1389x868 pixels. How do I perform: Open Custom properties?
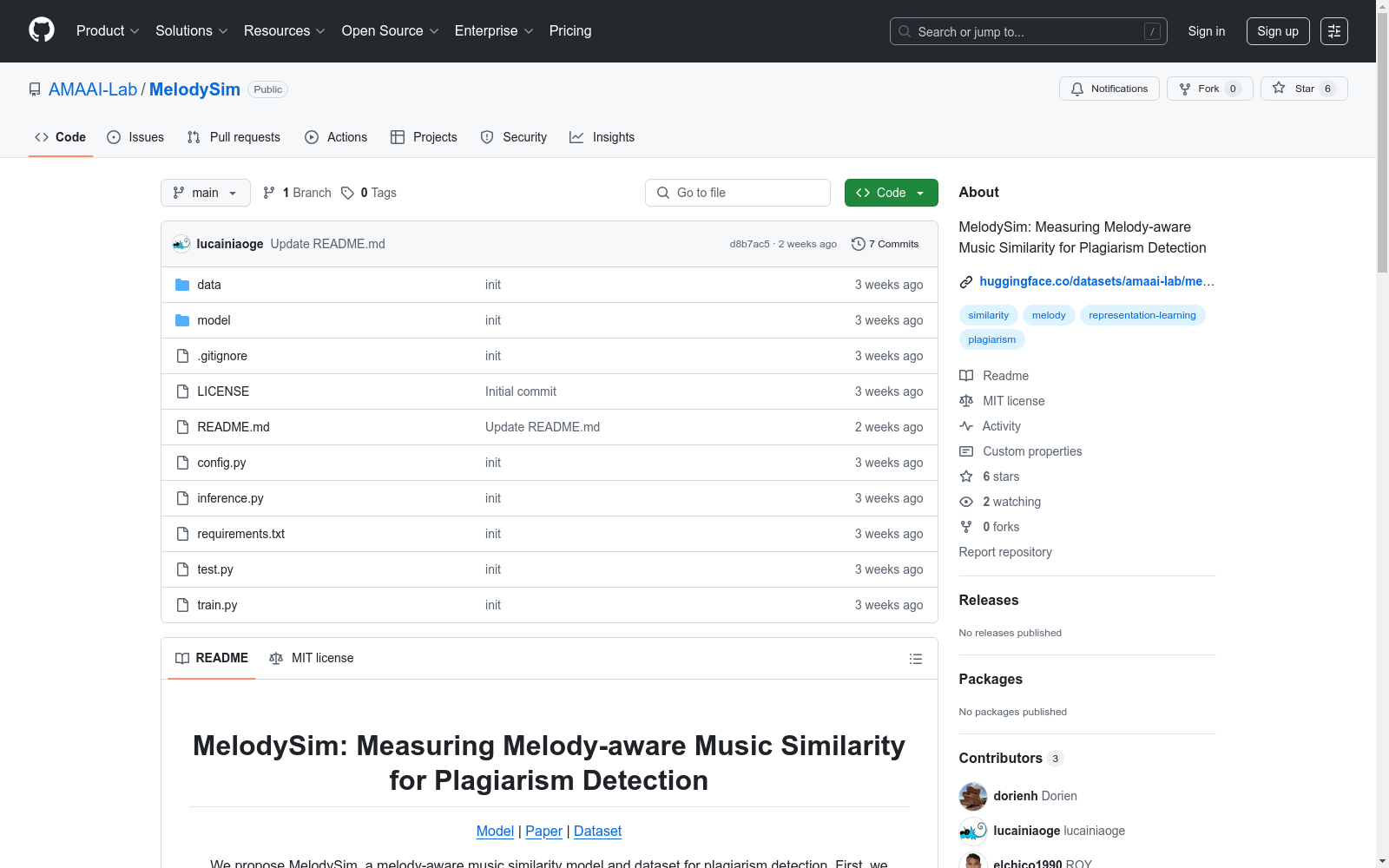click(x=1021, y=451)
